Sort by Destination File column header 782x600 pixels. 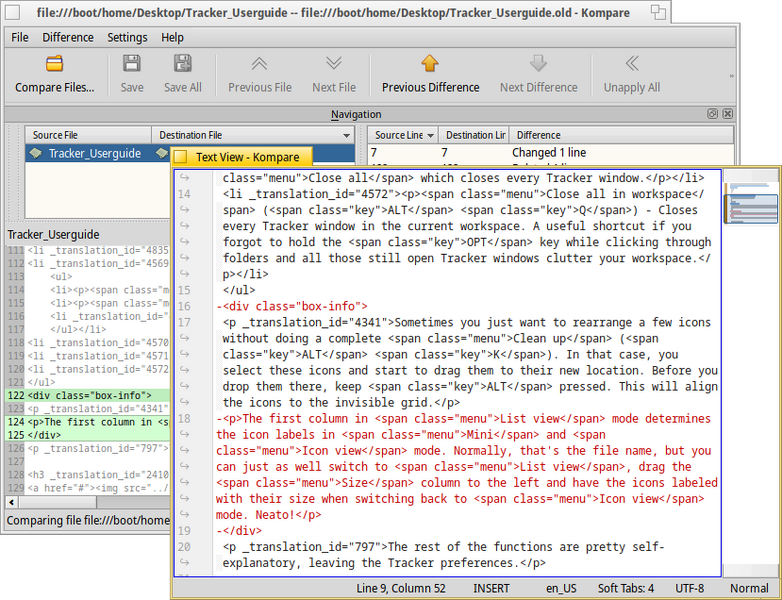point(253,135)
